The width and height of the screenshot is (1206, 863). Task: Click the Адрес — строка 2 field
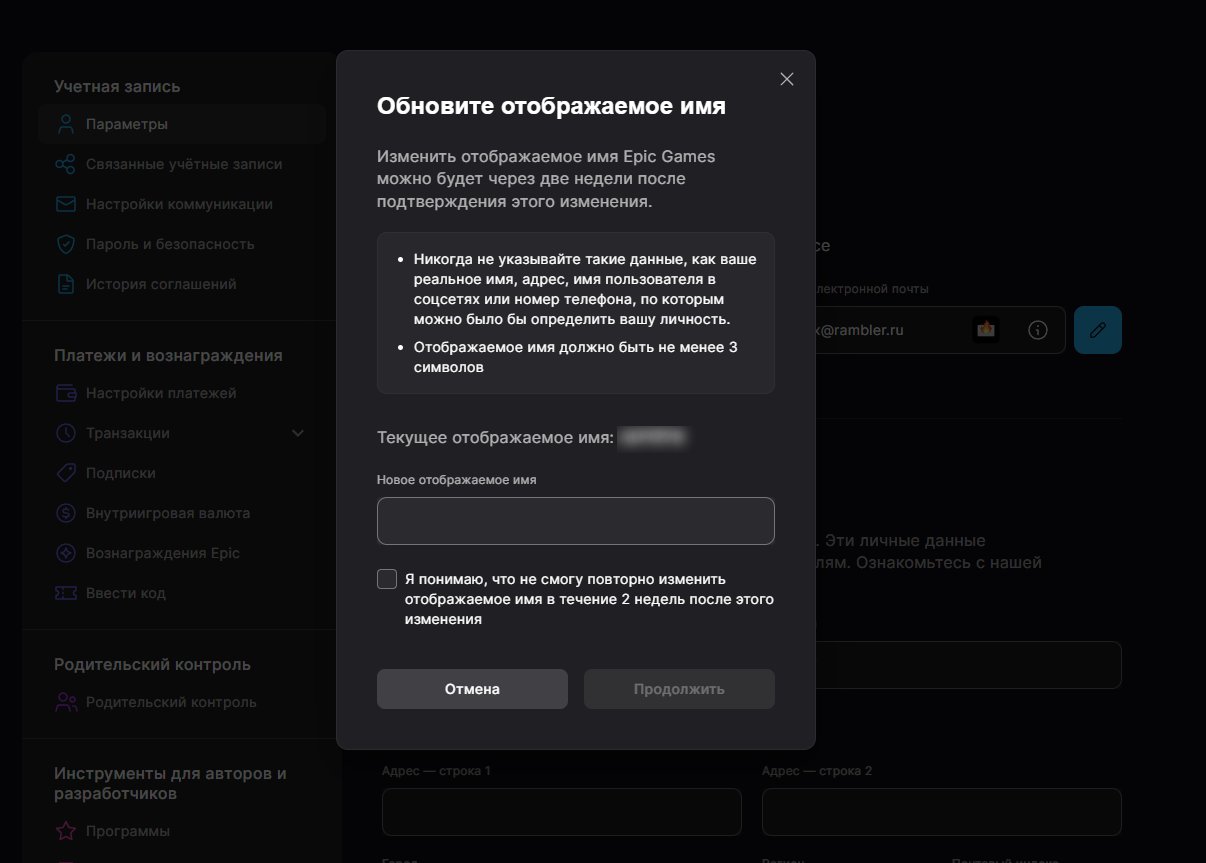(x=942, y=812)
